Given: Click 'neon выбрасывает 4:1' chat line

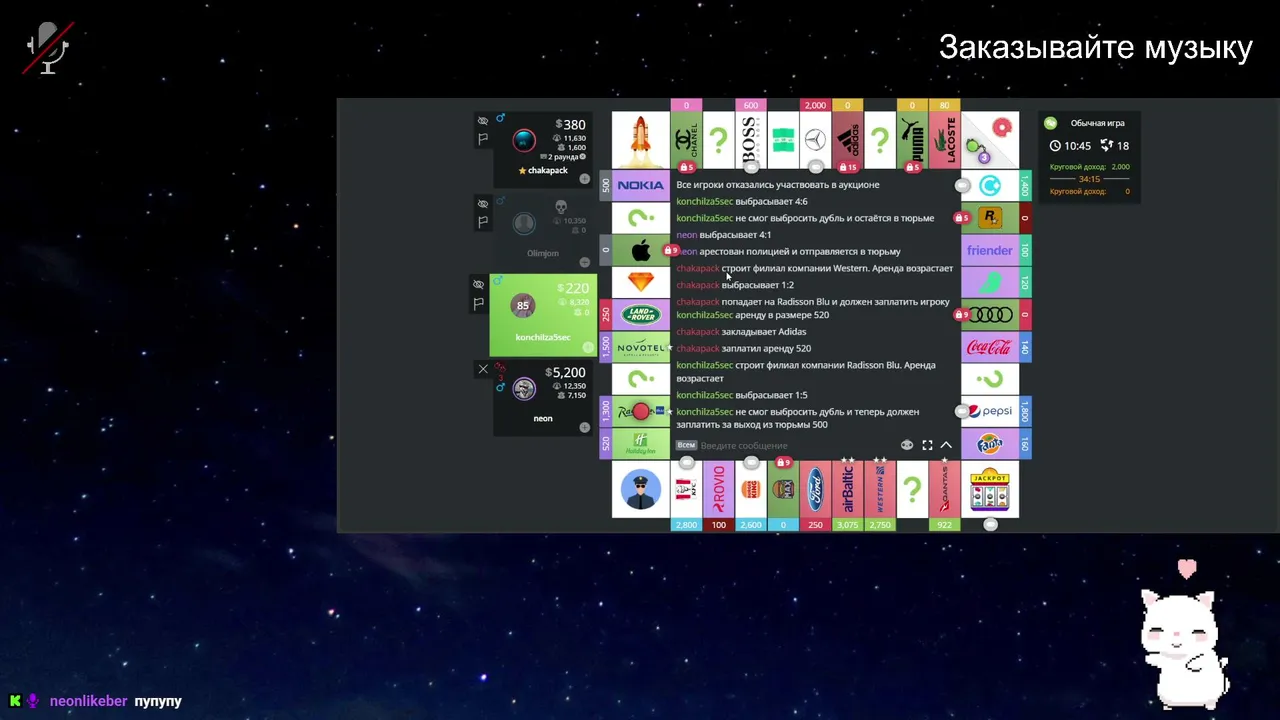Looking at the screenshot, I should tap(723, 235).
